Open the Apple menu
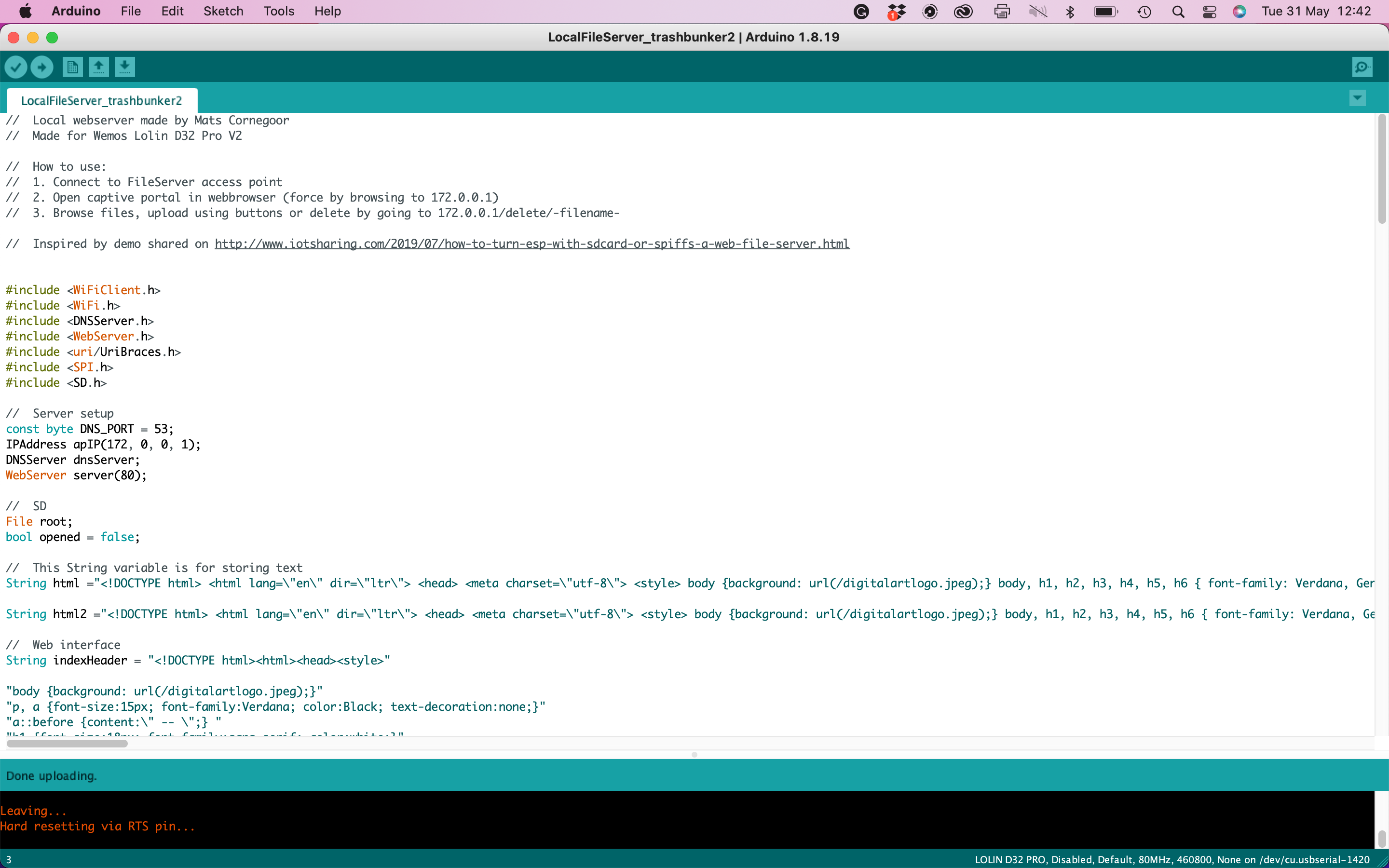1389x868 pixels. click(25, 12)
